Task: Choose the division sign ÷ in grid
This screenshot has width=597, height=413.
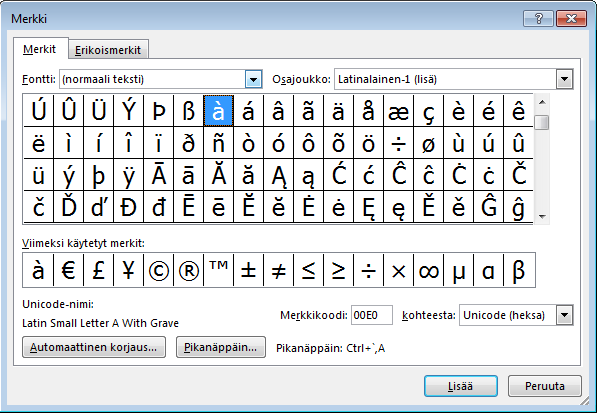Action: click(x=398, y=143)
